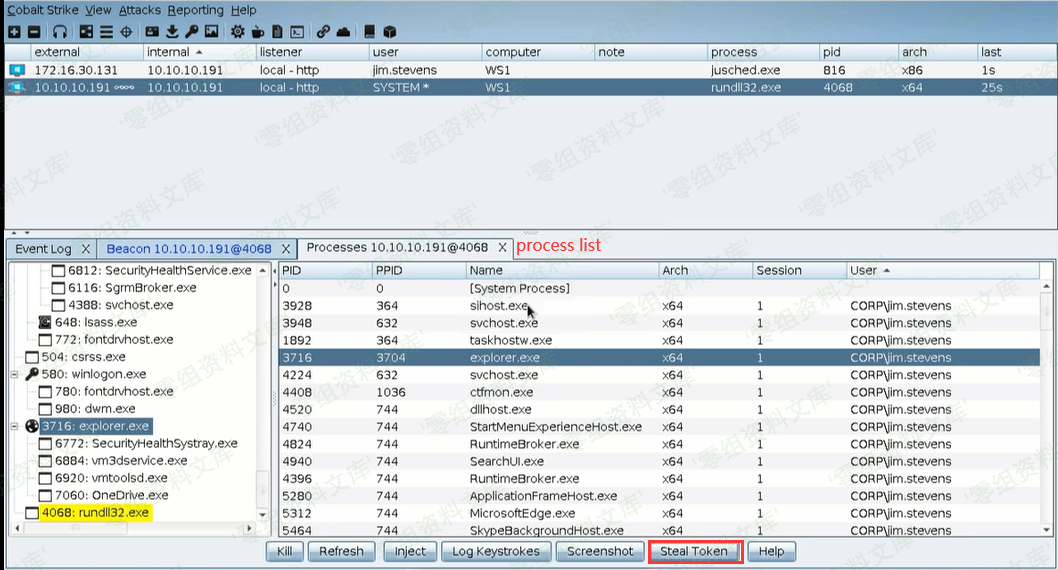This screenshot has width=1058, height=570.
Task: Collapse the 580 winlogon.exe tree node
Action: (x=14, y=374)
